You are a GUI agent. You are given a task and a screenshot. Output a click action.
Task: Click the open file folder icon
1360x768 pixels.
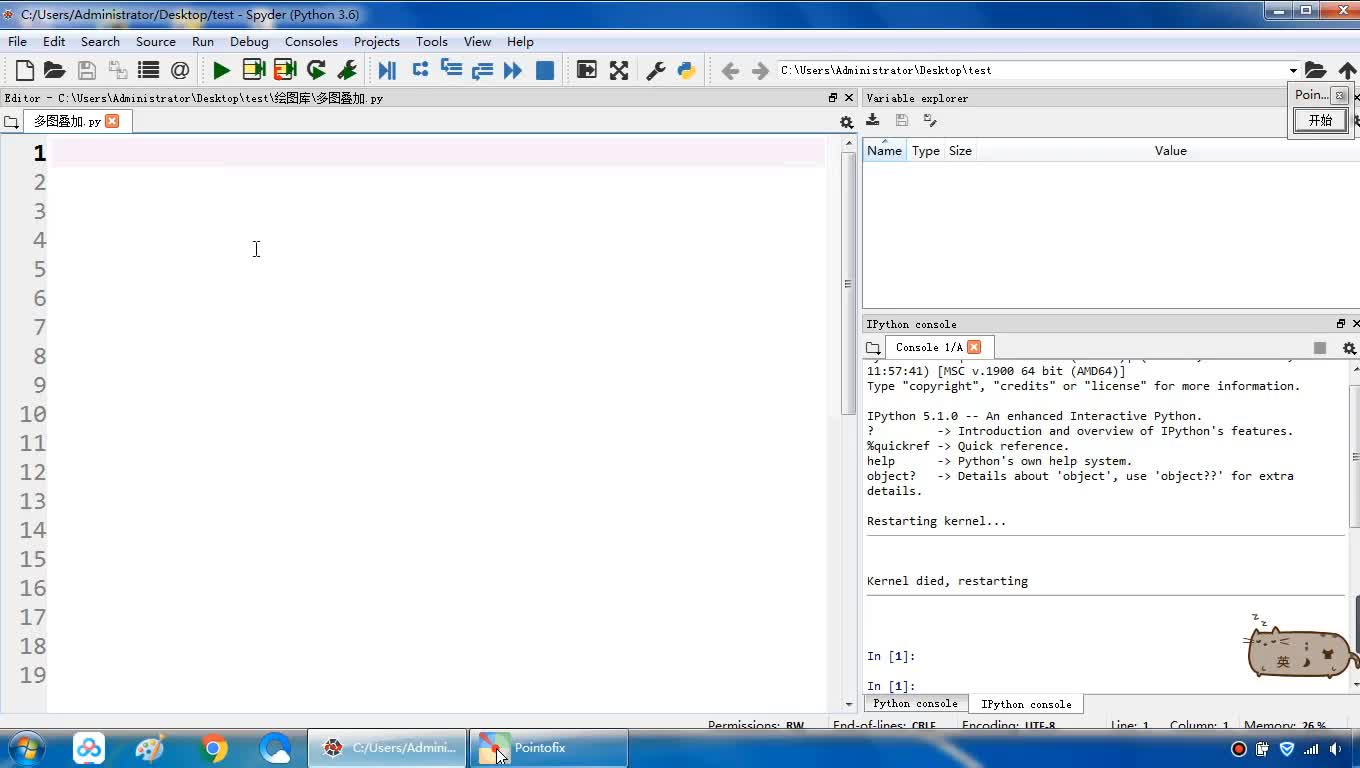54,70
